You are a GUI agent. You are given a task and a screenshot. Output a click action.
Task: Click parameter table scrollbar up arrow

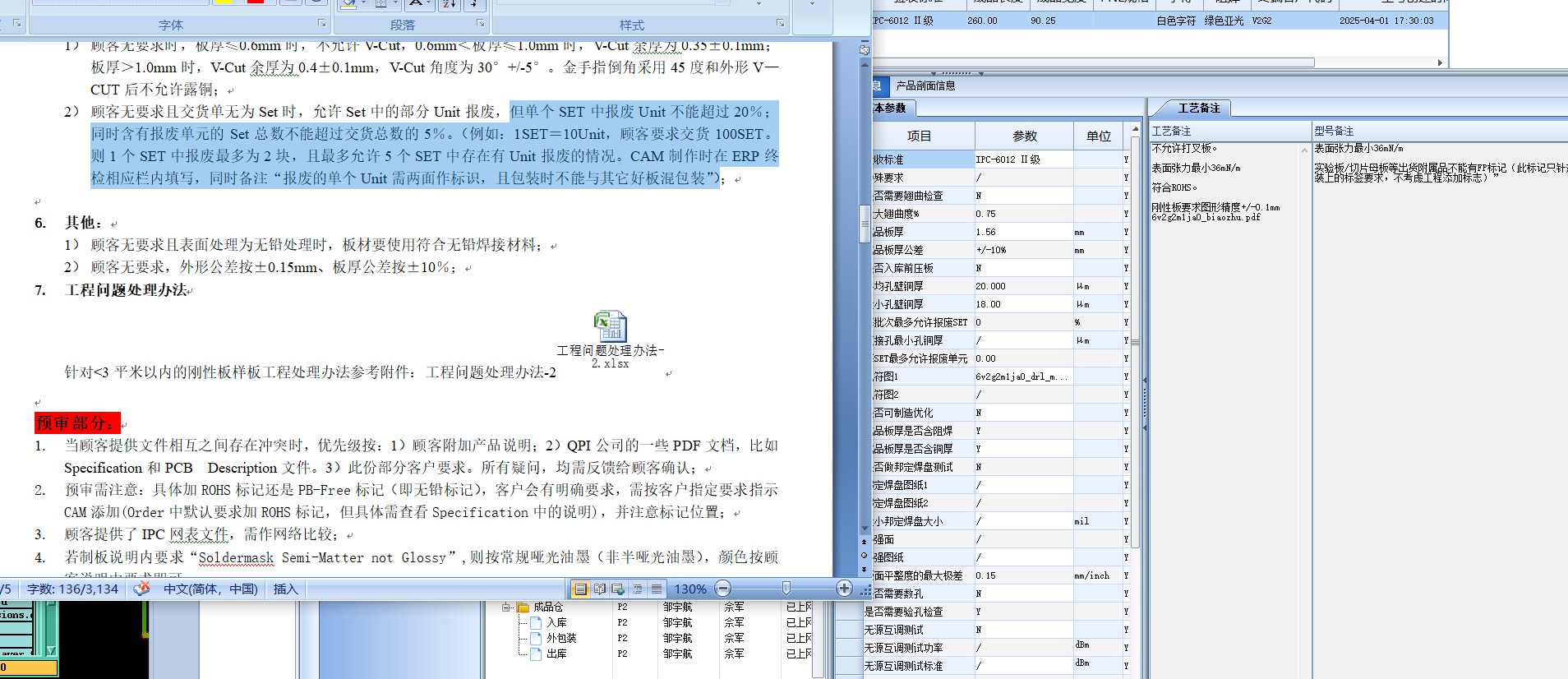coord(1135,129)
